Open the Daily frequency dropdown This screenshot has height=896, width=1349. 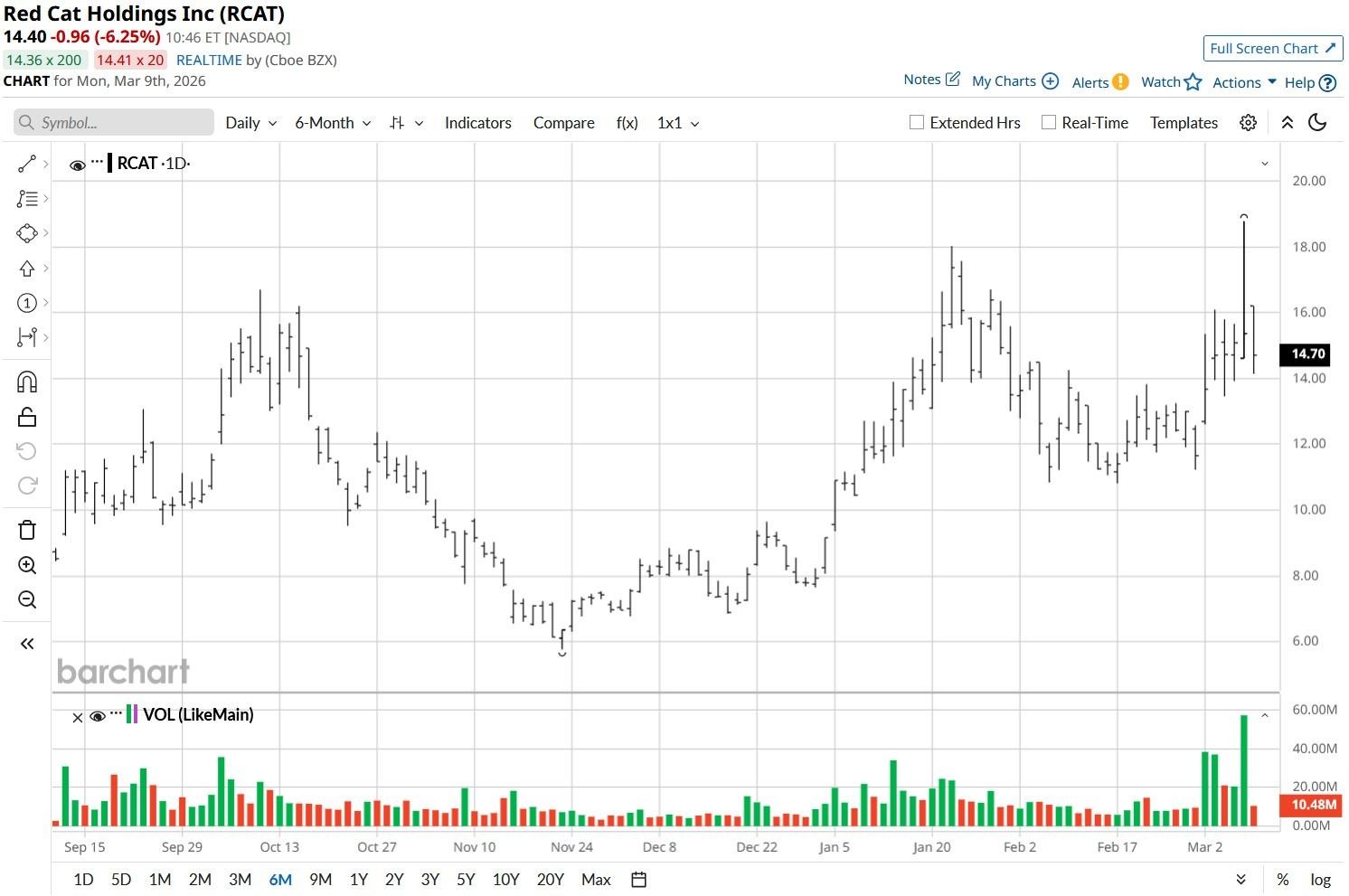[251, 123]
